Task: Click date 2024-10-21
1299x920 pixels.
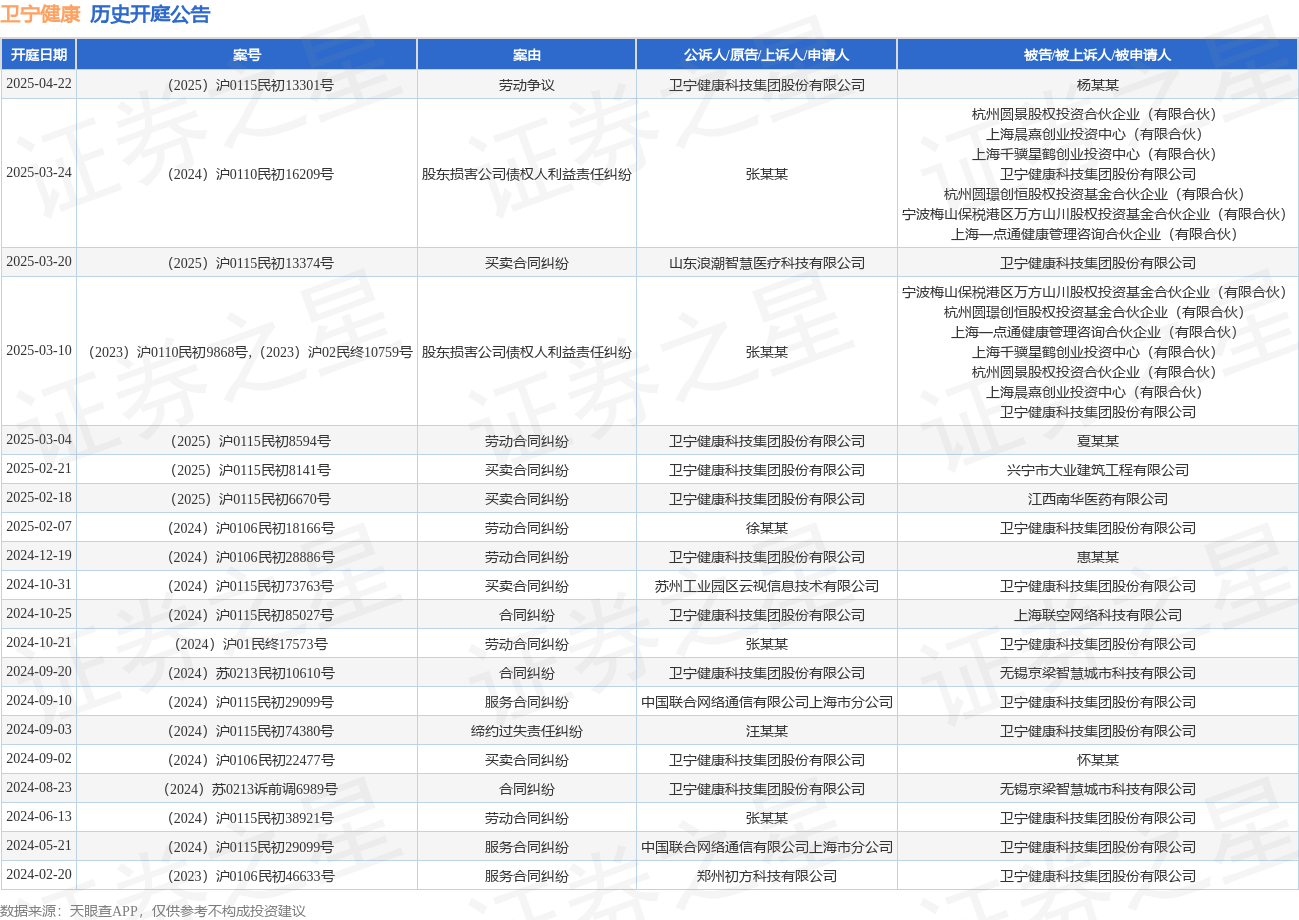Action: click(39, 642)
